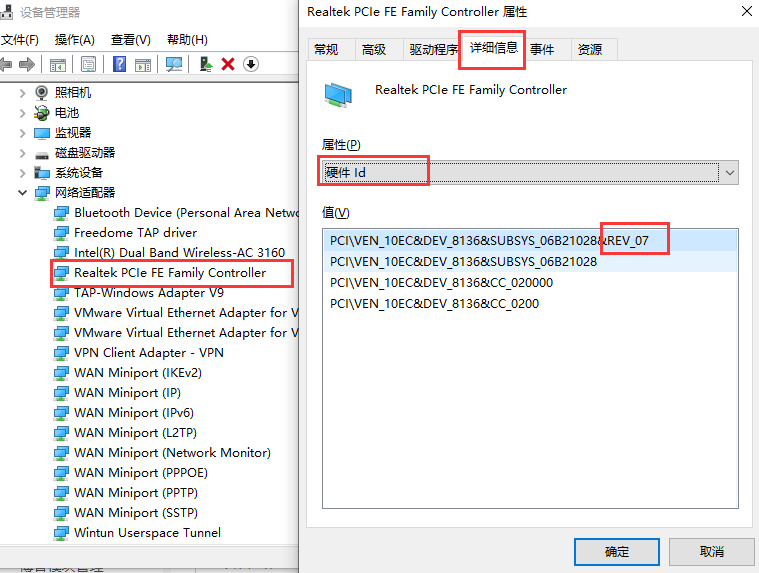Click the disk drive icon beside 磁盘驱动器
The image size is (759, 573).
tap(42, 155)
